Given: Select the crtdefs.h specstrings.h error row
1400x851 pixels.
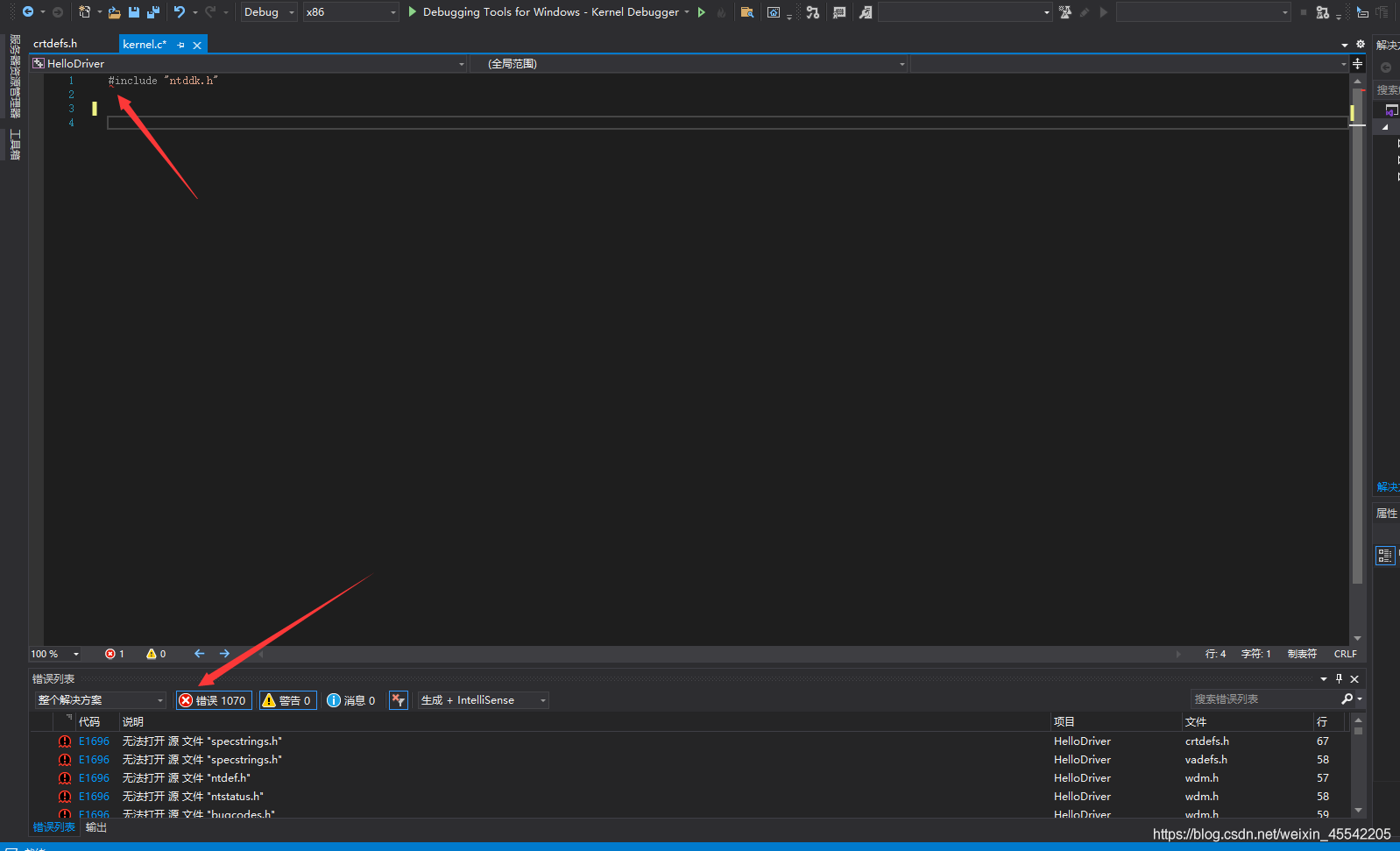Looking at the screenshot, I should pos(689,741).
